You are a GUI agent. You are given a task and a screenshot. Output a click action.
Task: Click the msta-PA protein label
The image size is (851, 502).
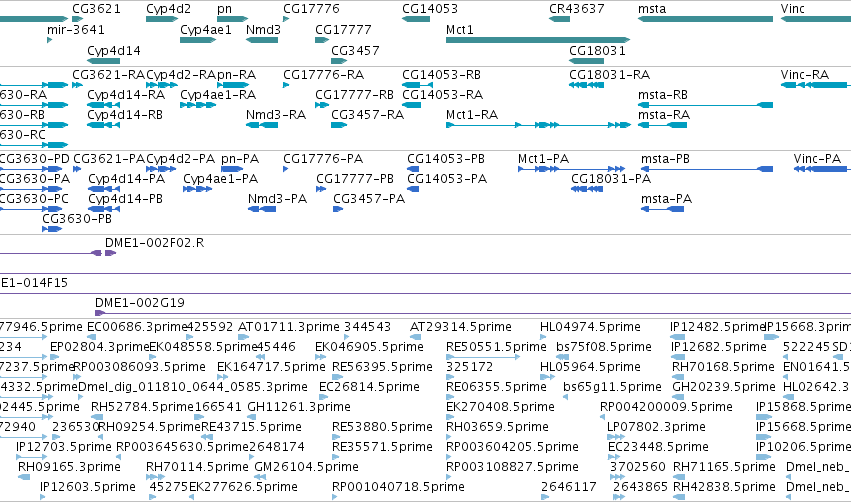(666, 199)
